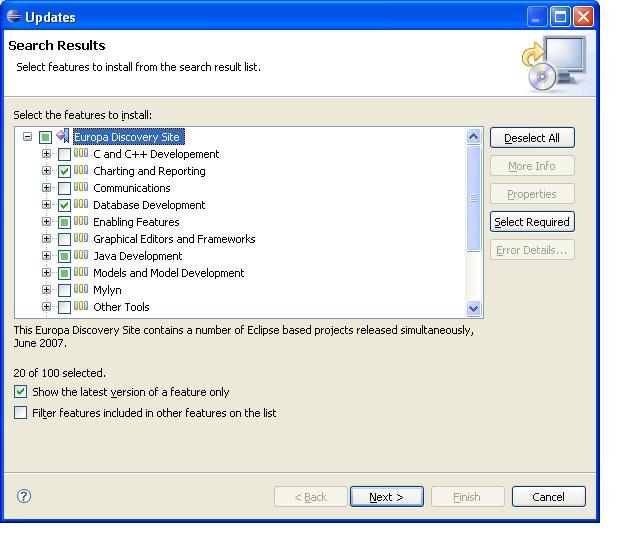Screen dimensions: 626x548
Task: Click the Other Tools category icon
Action: click(x=81, y=307)
